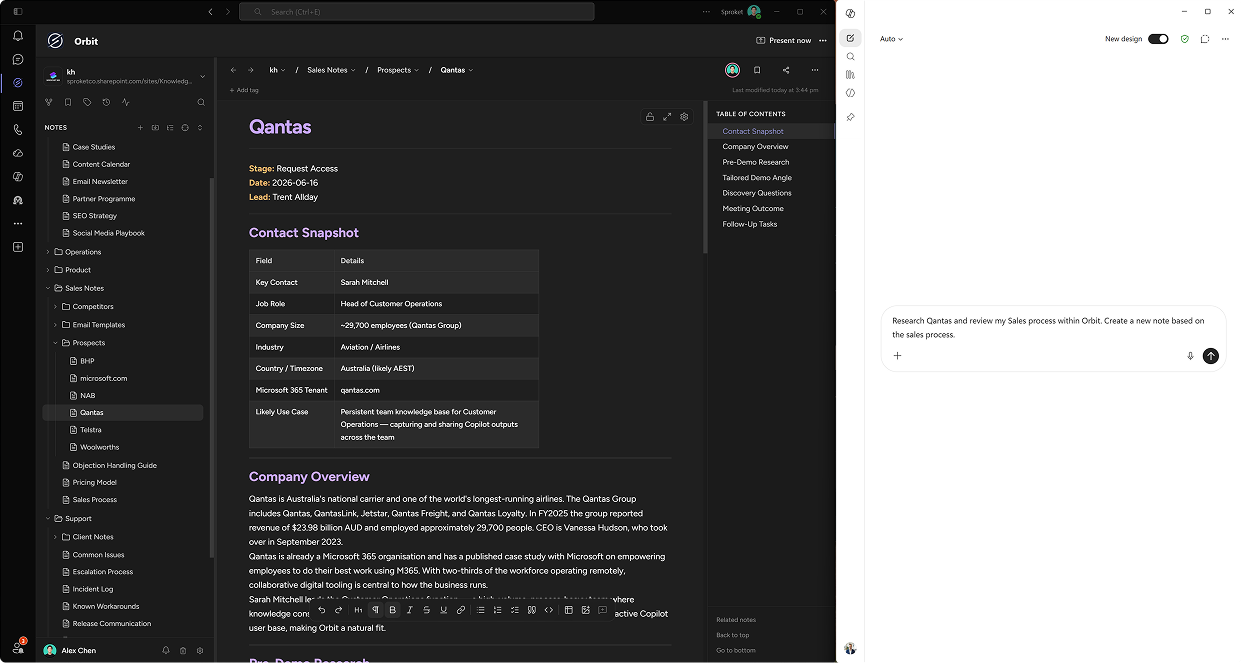This screenshot has height=663, width=1242.
Task: Click the Sarah Mitchell table cell
Action: (x=436, y=282)
